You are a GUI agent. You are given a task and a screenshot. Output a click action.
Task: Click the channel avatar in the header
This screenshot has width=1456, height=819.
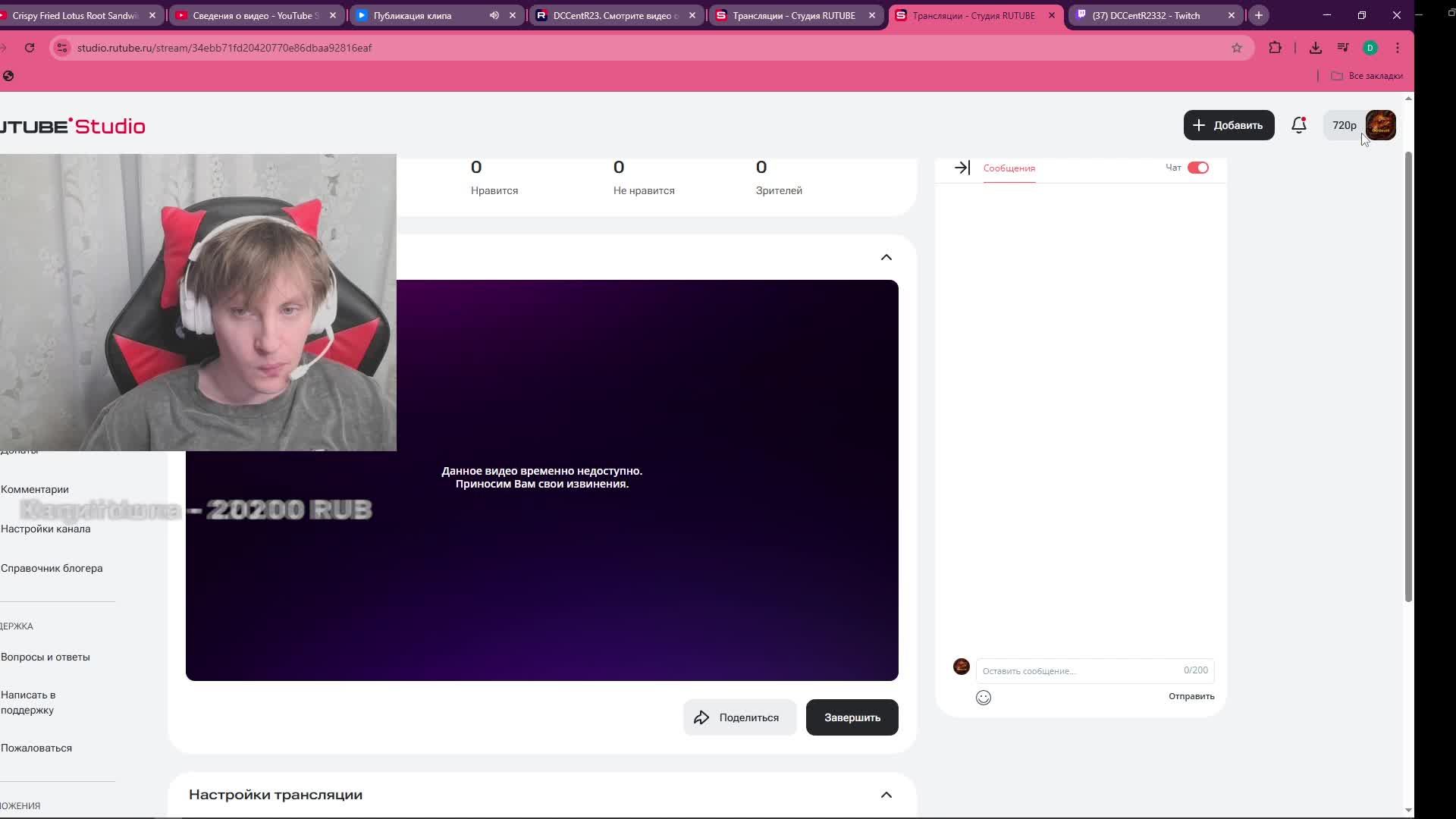1380,125
